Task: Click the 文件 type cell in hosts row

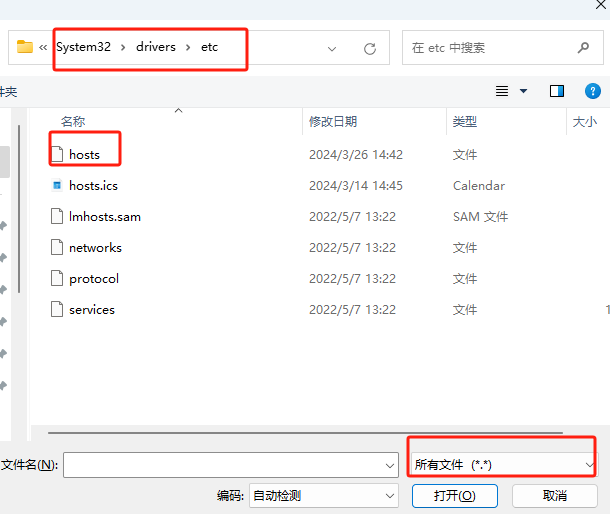Action: (x=465, y=154)
